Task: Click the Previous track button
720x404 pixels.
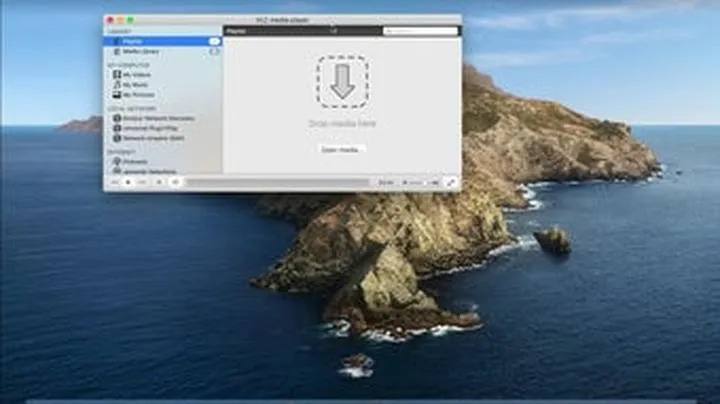Action: click(114, 182)
